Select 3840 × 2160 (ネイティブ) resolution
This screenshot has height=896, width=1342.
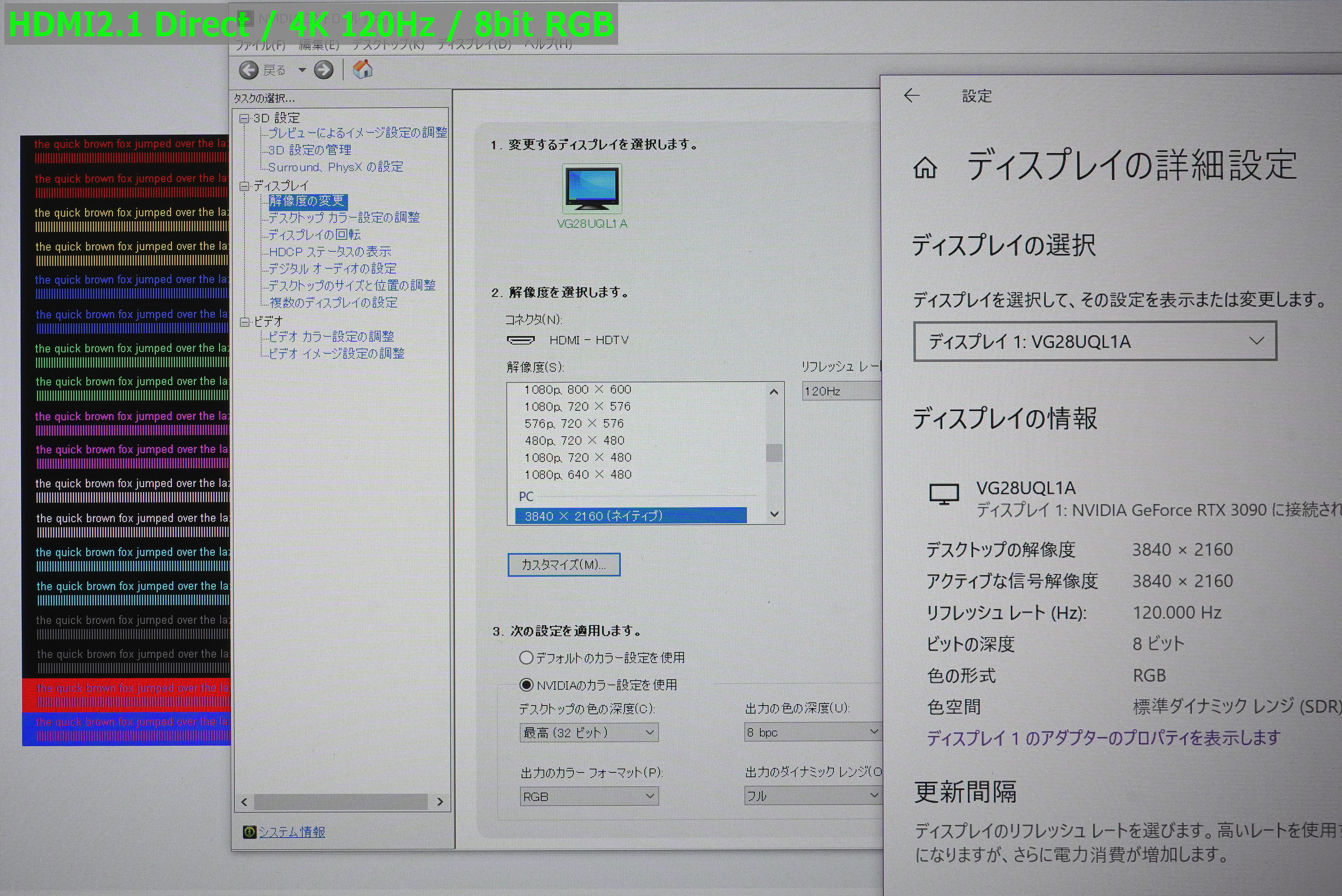631,516
